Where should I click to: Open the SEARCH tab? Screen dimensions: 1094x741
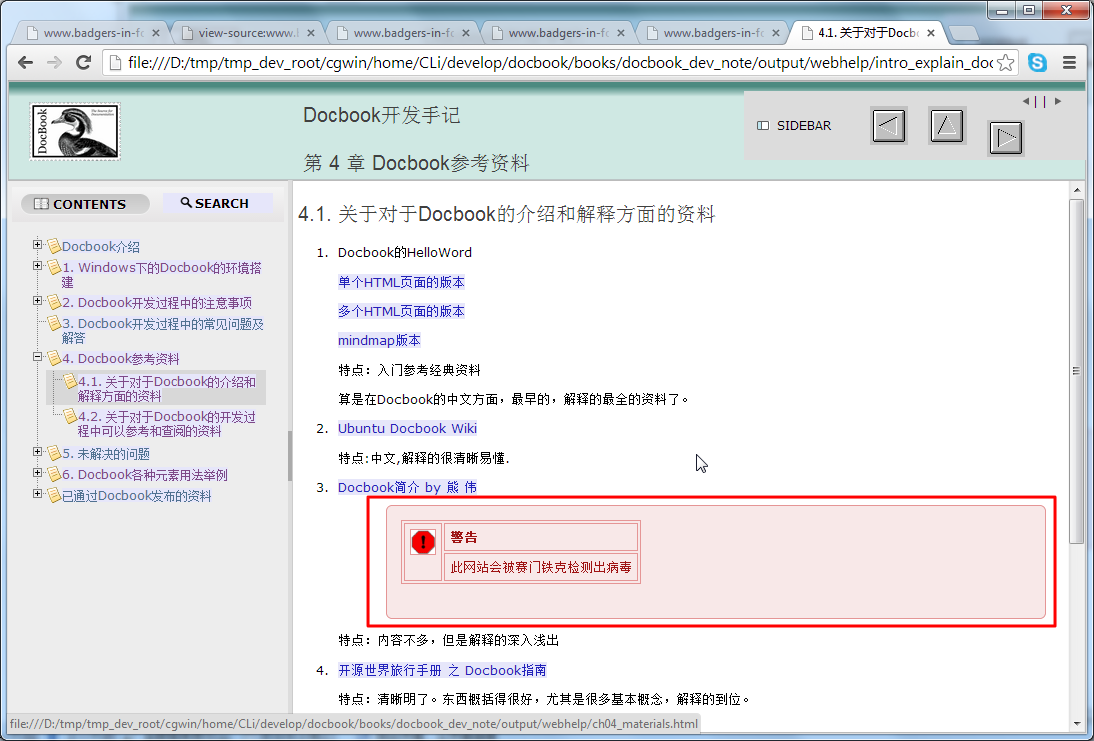pyautogui.click(x=217, y=203)
